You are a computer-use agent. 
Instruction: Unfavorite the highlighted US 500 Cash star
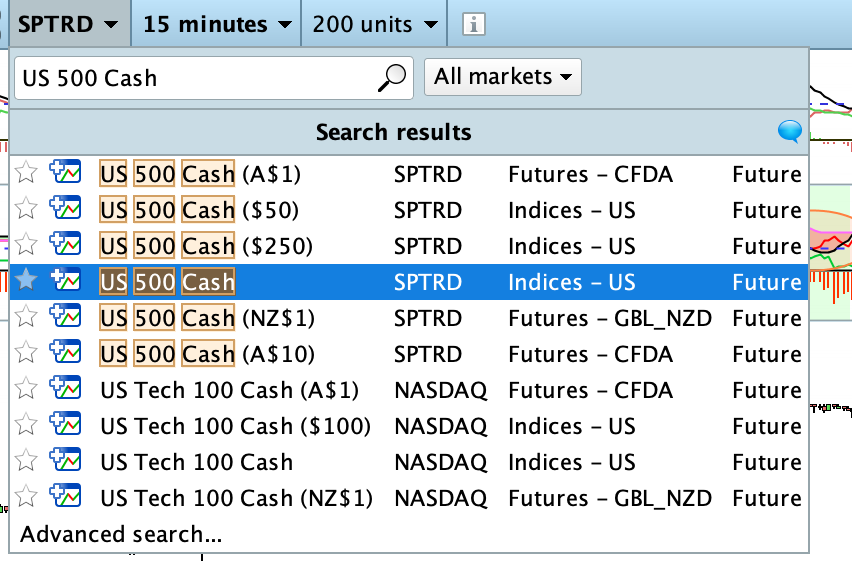click(x=27, y=282)
